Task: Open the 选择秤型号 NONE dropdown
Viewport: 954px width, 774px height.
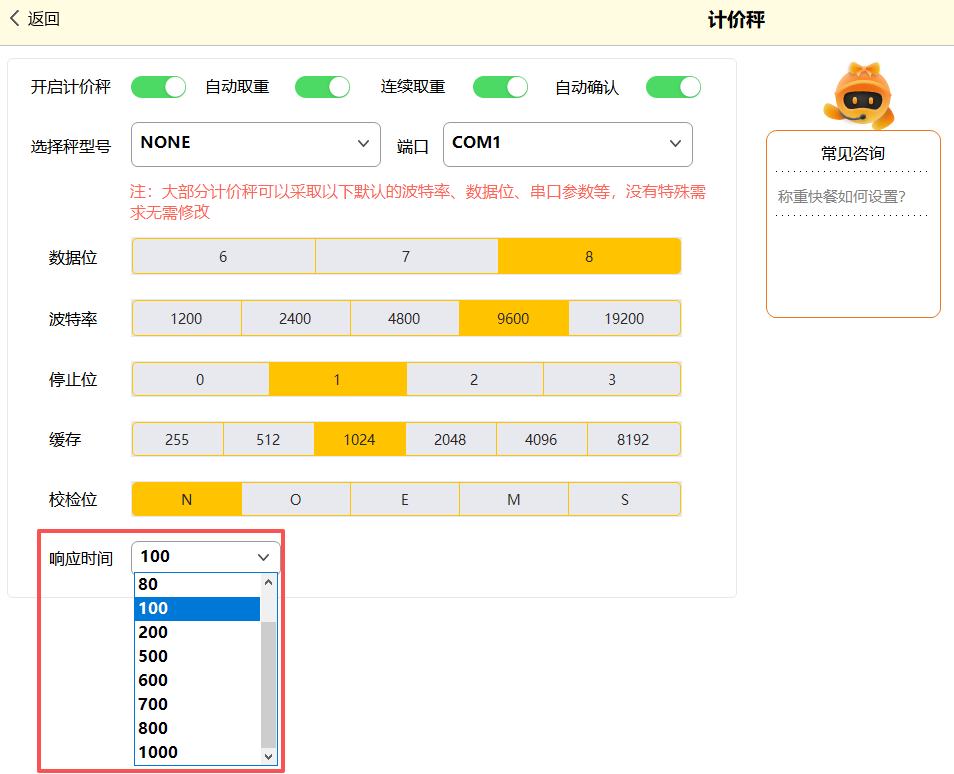Action: pos(255,144)
